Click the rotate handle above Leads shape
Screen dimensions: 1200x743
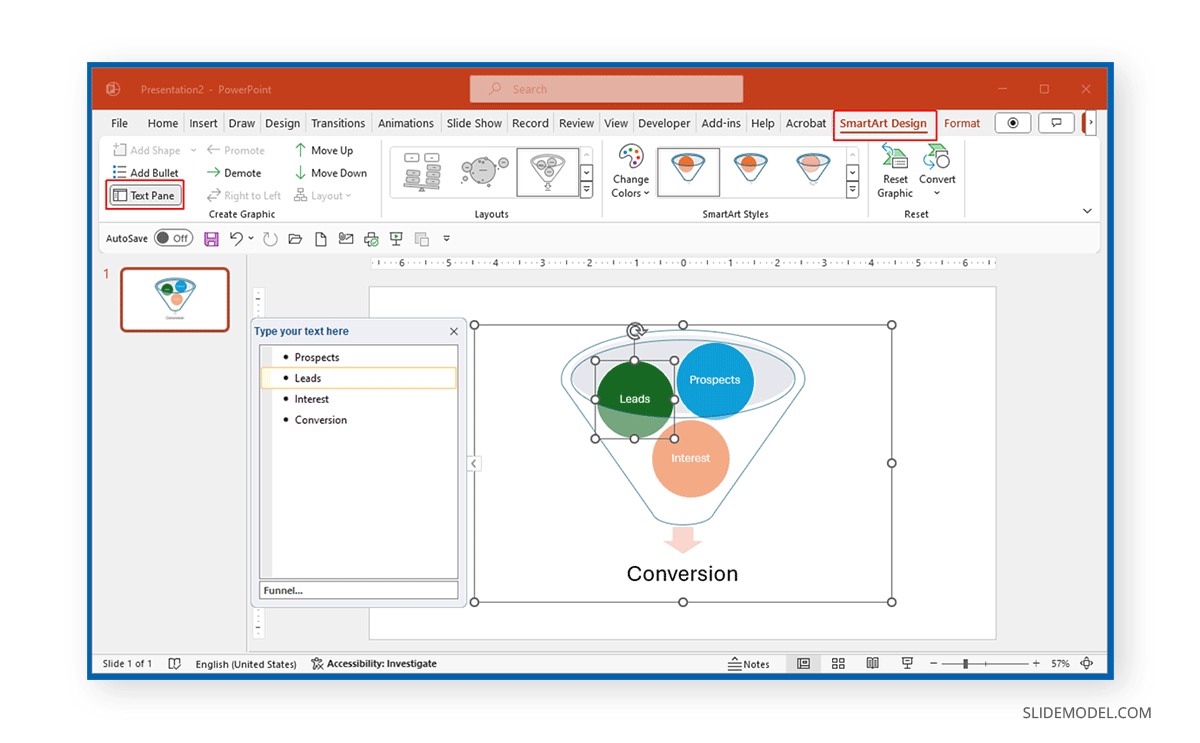(x=634, y=331)
